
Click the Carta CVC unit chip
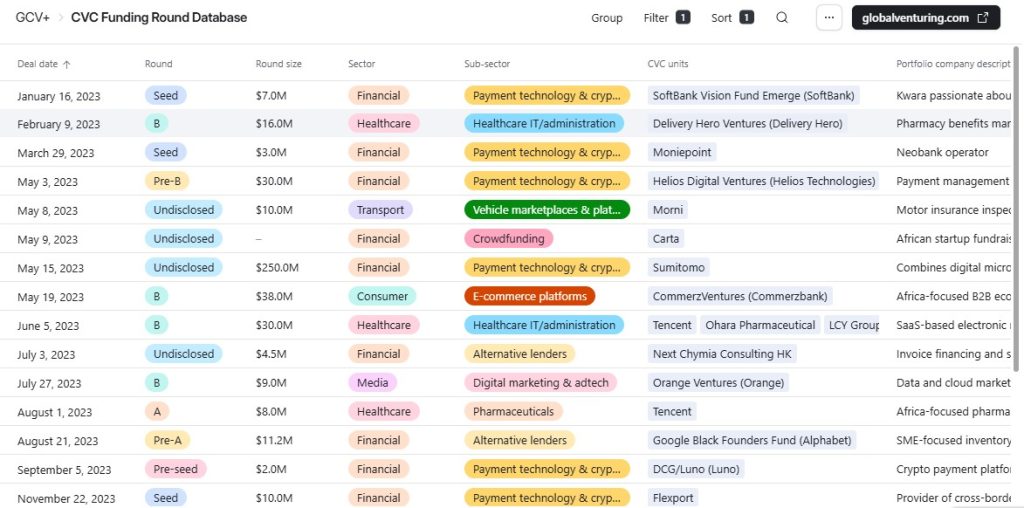point(666,238)
